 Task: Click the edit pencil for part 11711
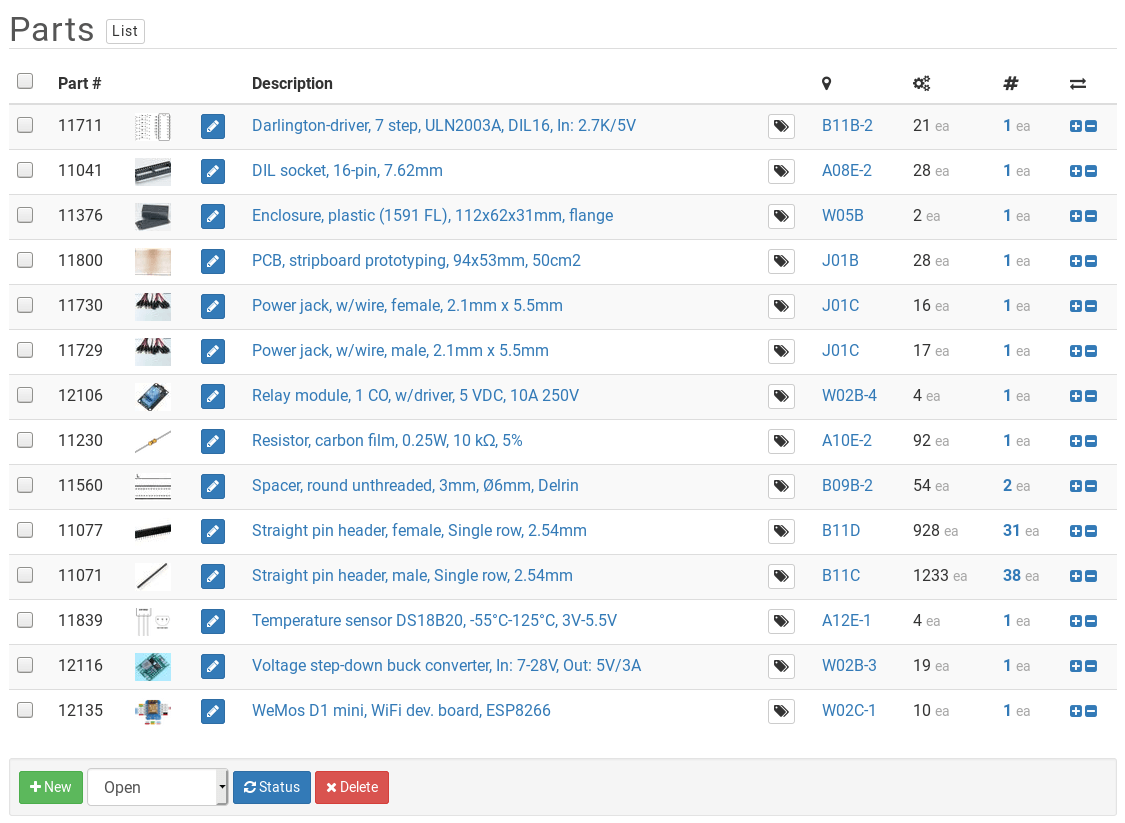click(x=212, y=126)
